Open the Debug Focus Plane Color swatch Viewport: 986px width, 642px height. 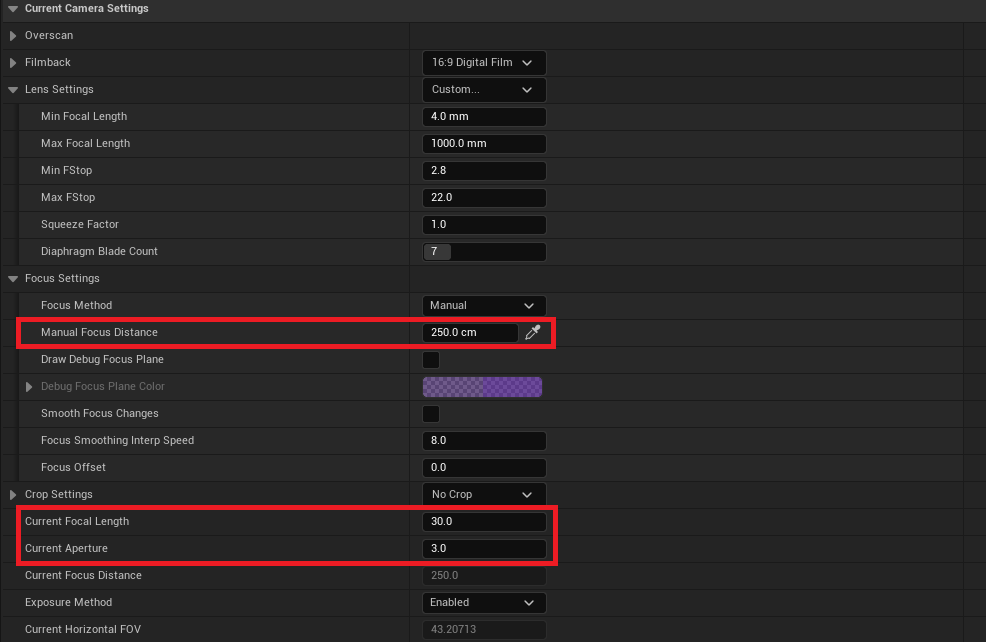pyautogui.click(x=482, y=387)
